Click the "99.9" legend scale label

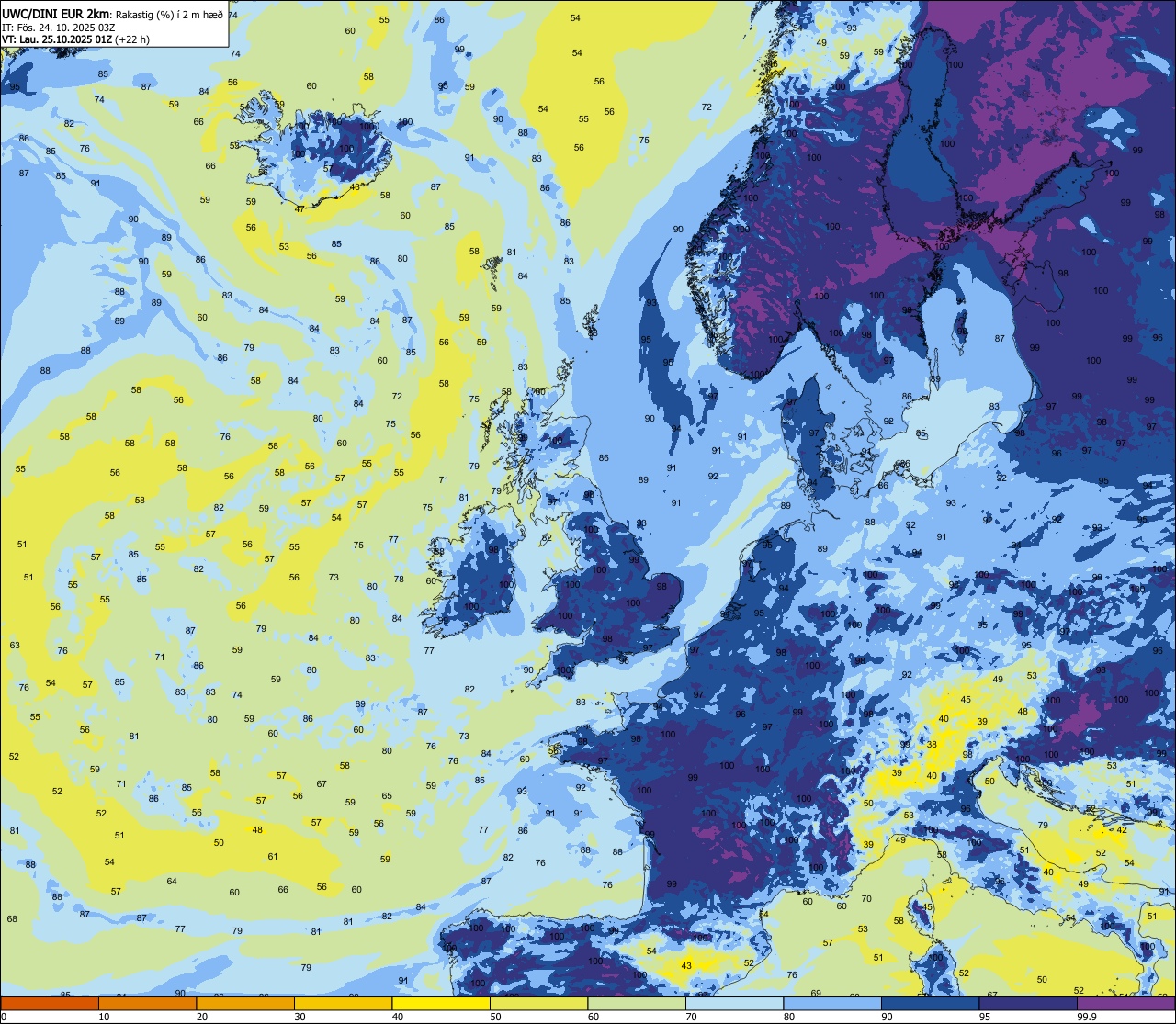1088,1017
